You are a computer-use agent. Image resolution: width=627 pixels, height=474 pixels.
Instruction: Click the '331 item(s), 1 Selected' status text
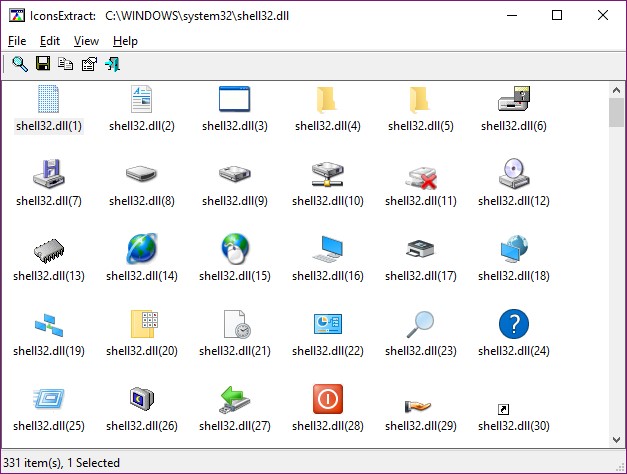tap(61, 463)
